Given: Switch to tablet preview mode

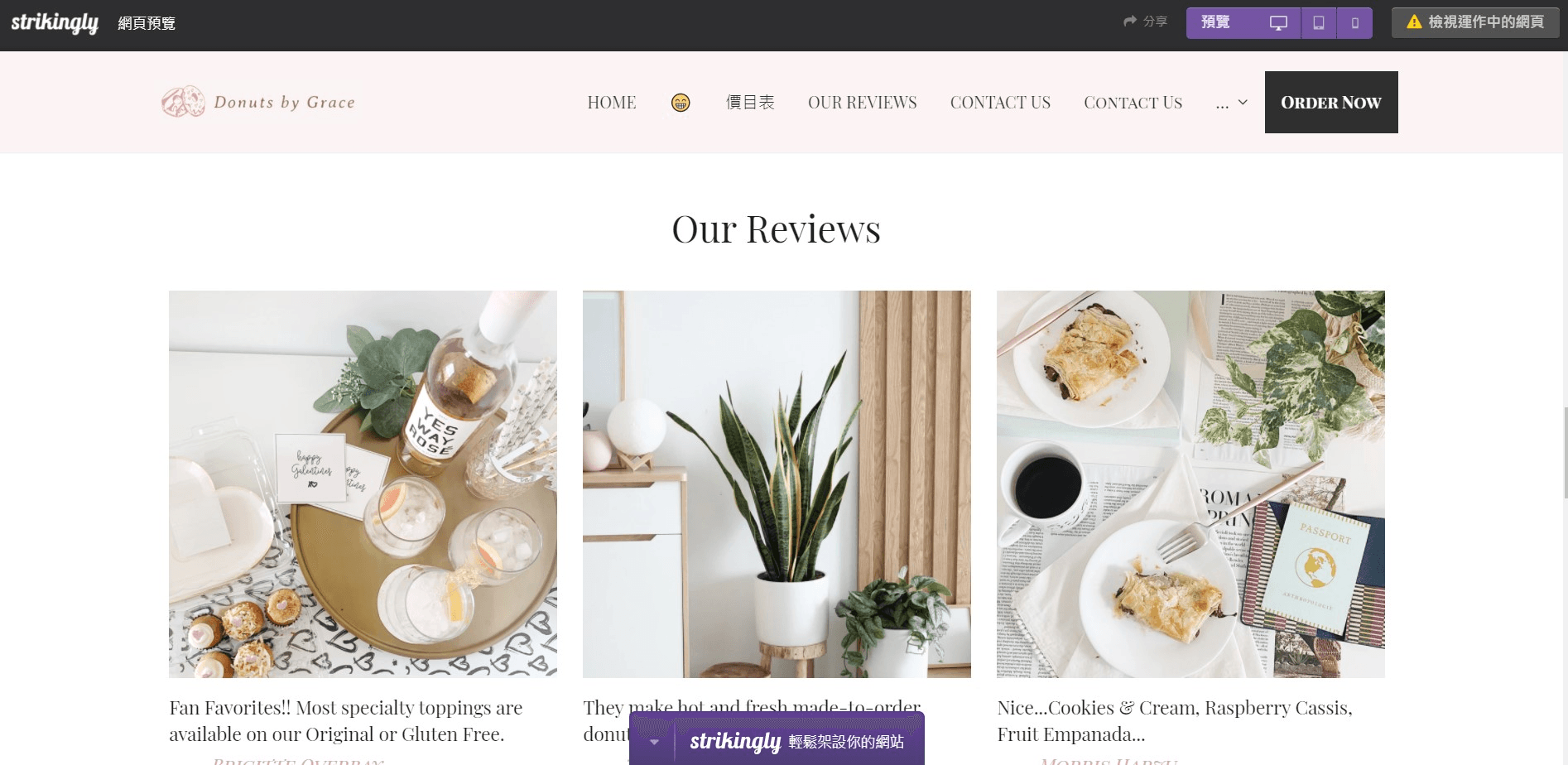Looking at the screenshot, I should tap(1319, 23).
